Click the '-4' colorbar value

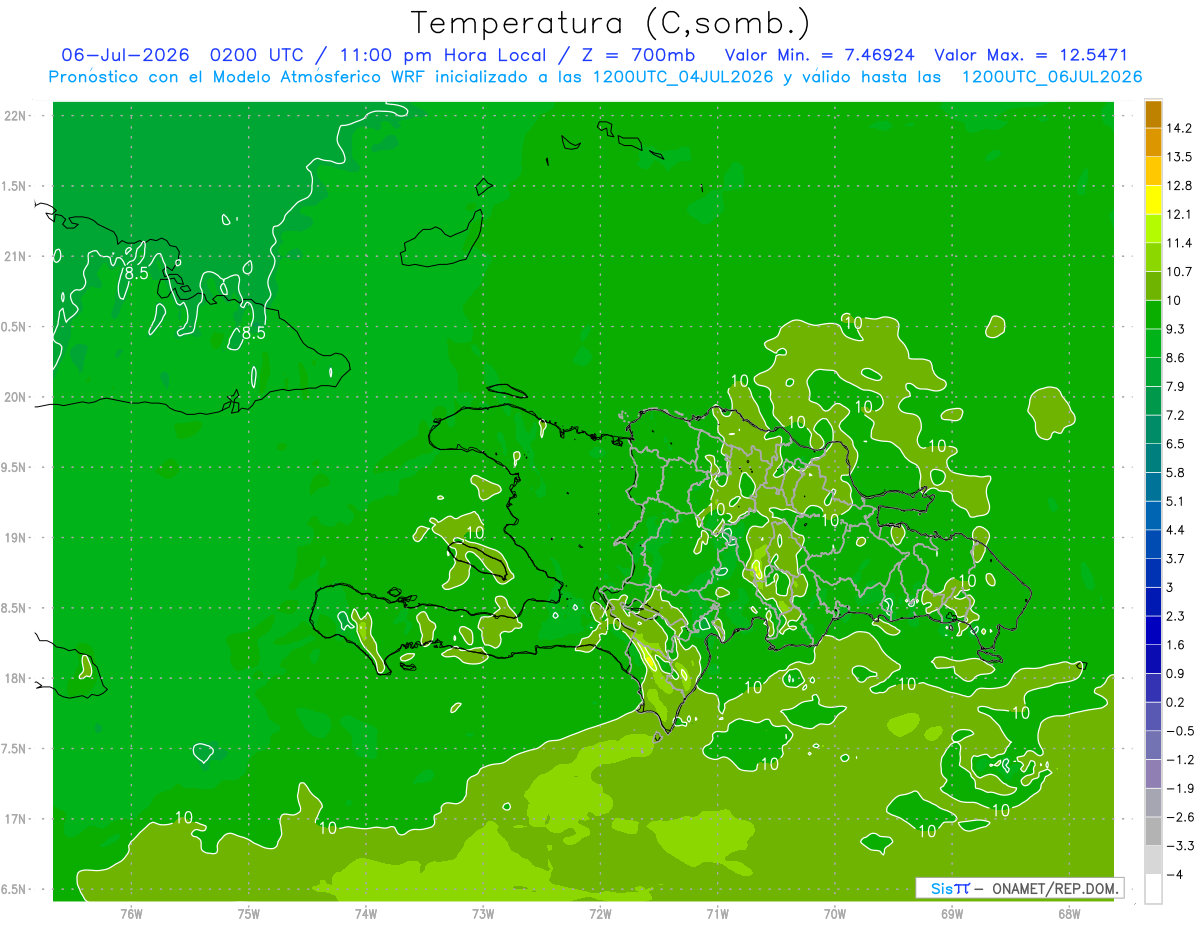click(x=1174, y=875)
